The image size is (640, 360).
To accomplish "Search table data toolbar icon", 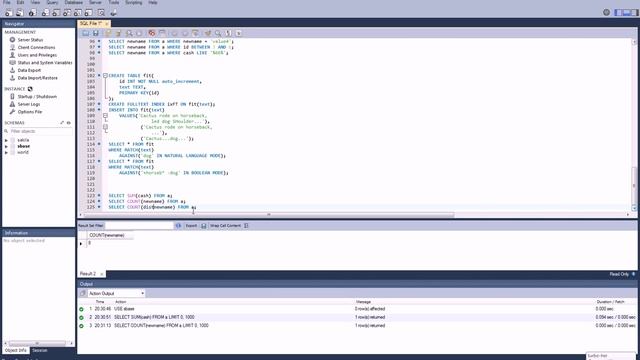I will pos(101,13).
